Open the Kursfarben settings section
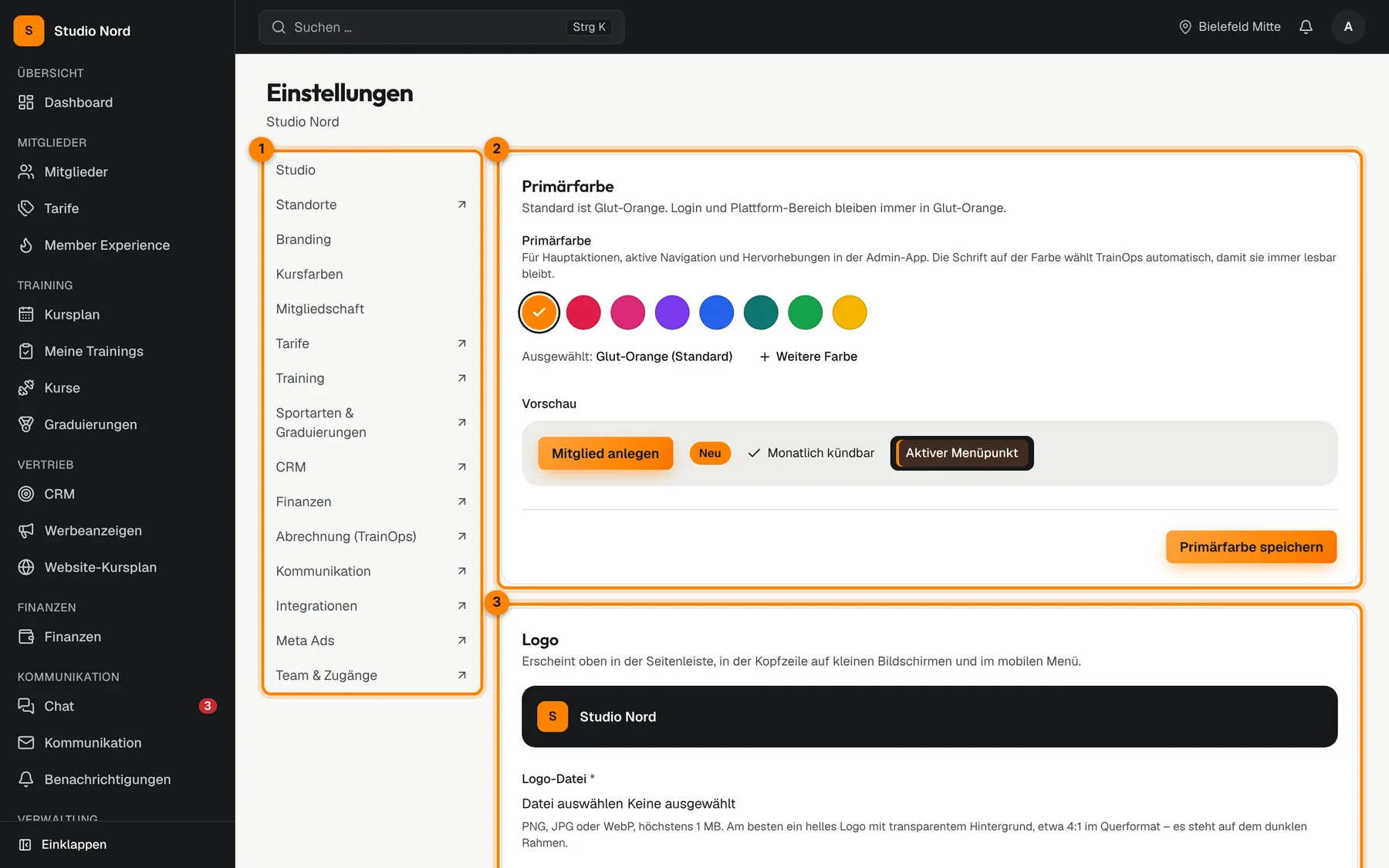Image resolution: width=1389 pixels, height=868 pixels. click(x=372, y=274)
